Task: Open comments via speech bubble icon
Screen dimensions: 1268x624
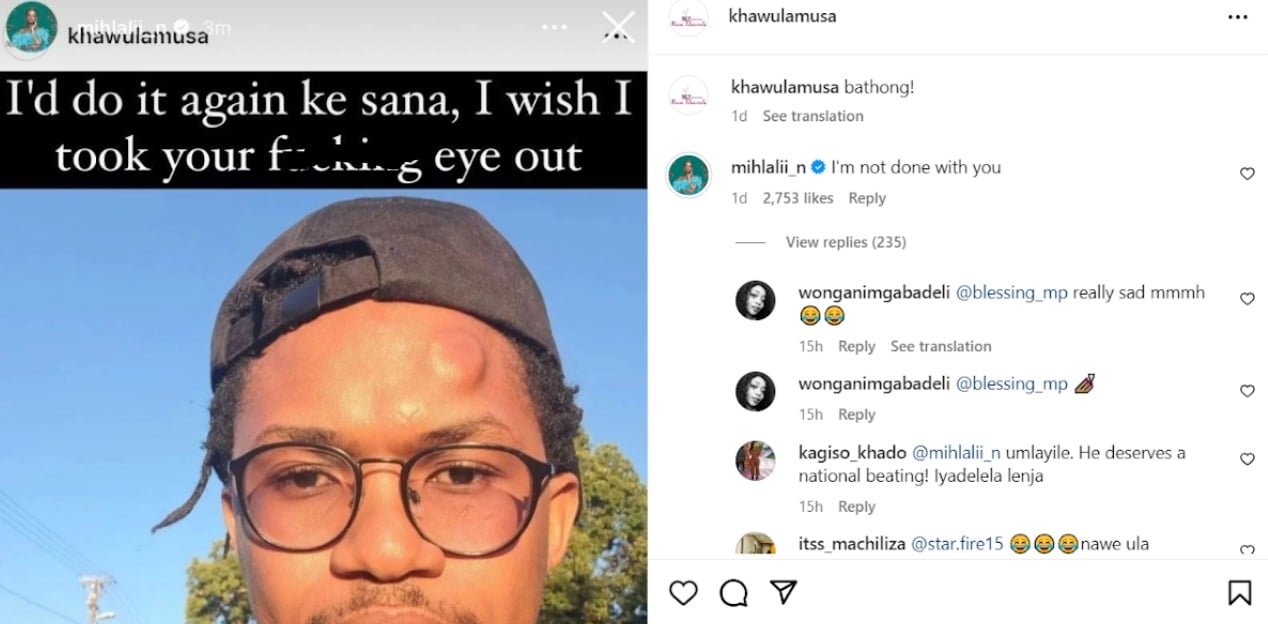Action: click(x=734, y=593)
